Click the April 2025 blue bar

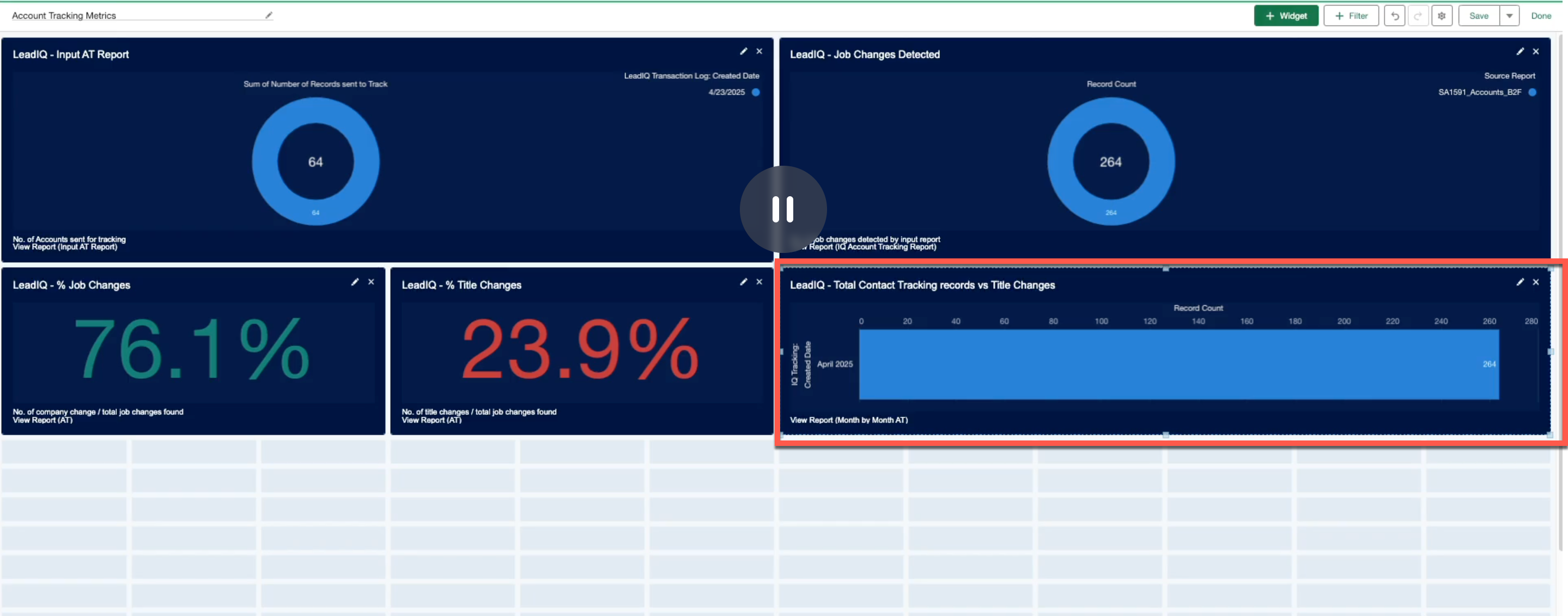click(x=1178, y=364)
